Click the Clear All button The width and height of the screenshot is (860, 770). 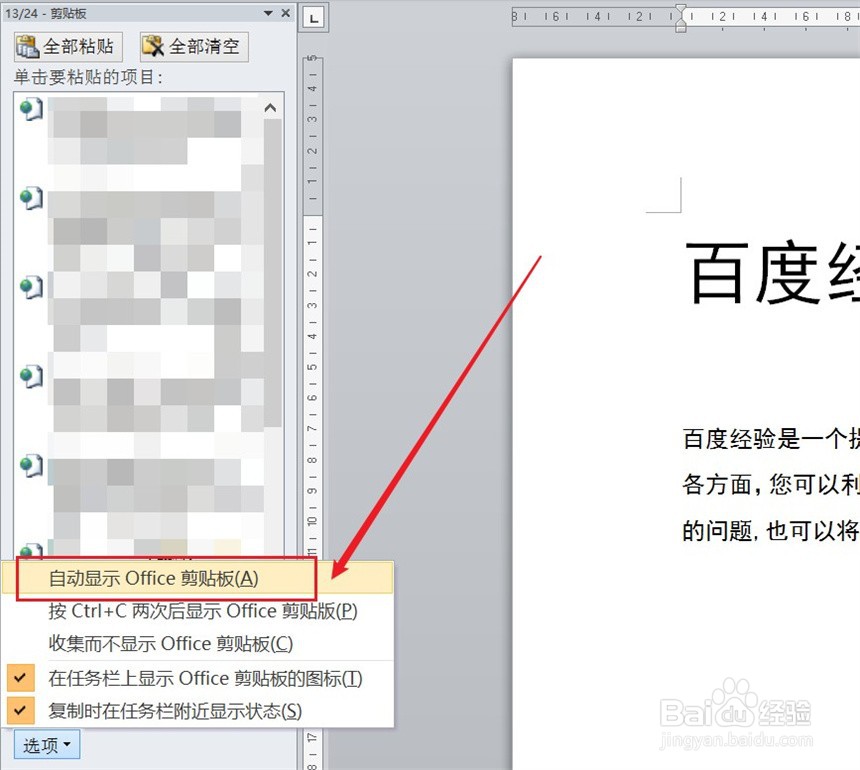tap(195, 47)
